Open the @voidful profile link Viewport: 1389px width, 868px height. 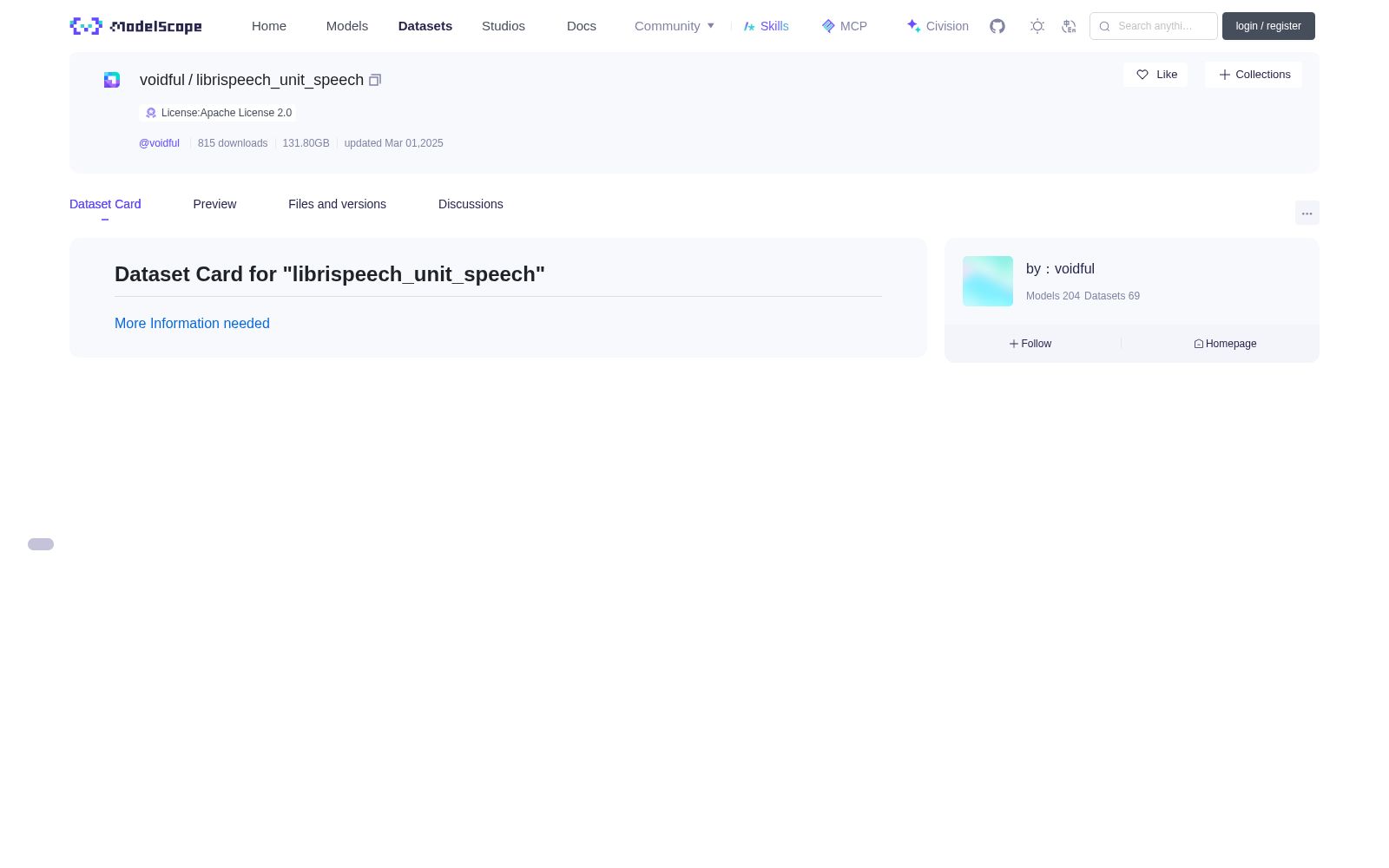(159, 143)
